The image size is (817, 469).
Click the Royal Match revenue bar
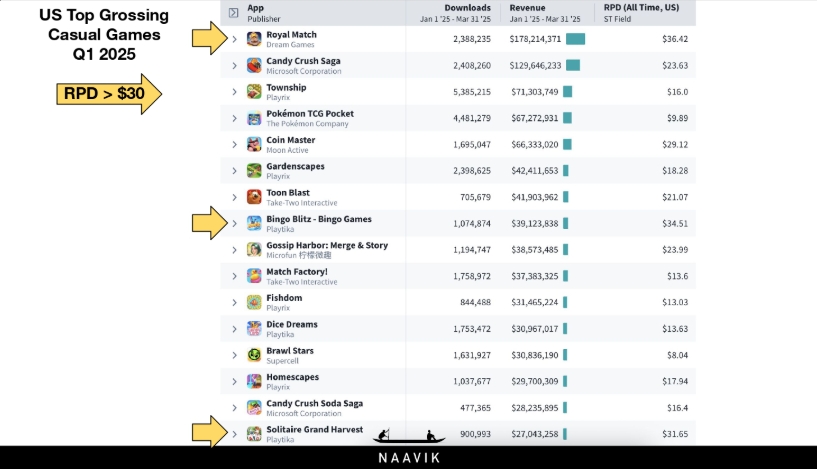coord(575,39)
